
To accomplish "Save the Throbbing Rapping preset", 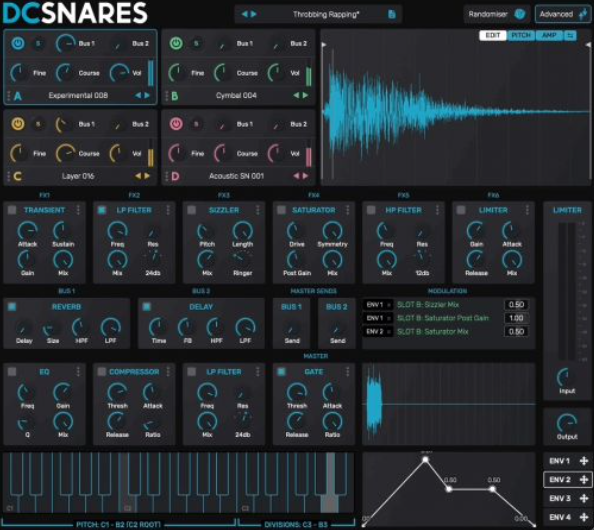I will [x=392, y=14].
